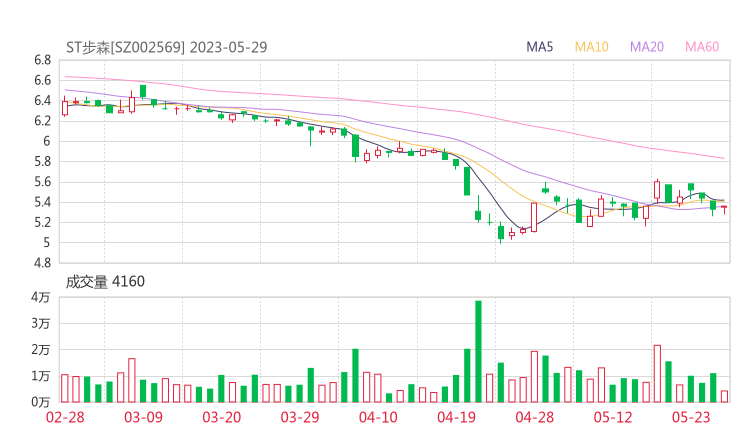
Task: Click the 05-12 date axis label
Action: point(613,417)
